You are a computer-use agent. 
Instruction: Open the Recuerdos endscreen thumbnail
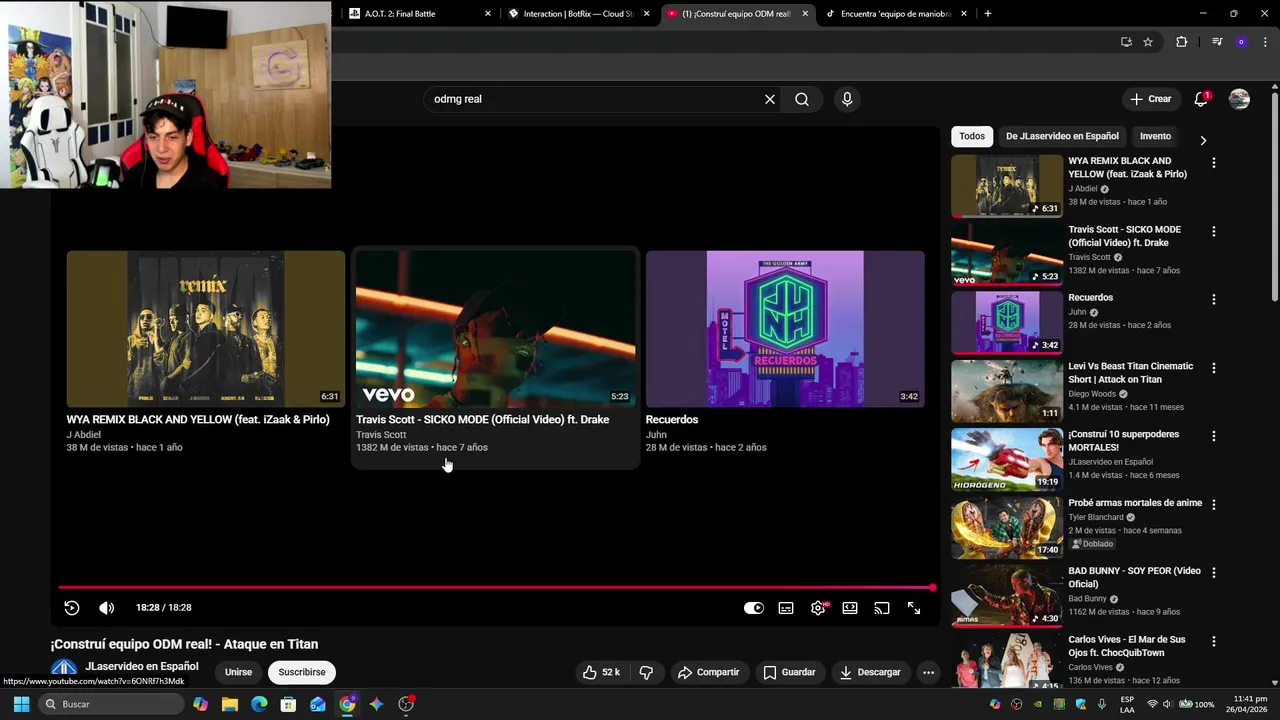pyautogui.click(x=785, y=329)
